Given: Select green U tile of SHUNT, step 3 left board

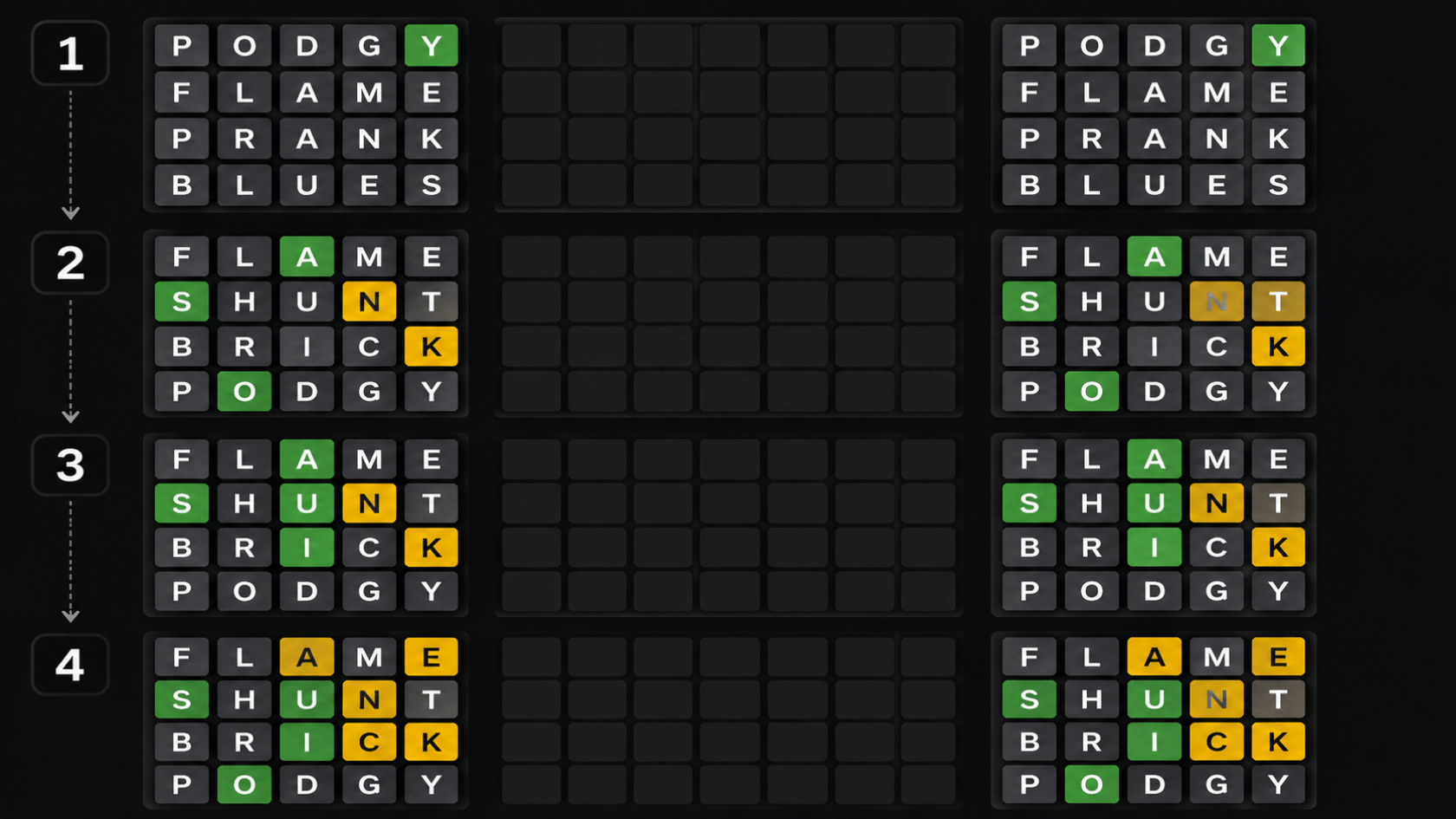Looking at the screenshot, I should [307, 504].
